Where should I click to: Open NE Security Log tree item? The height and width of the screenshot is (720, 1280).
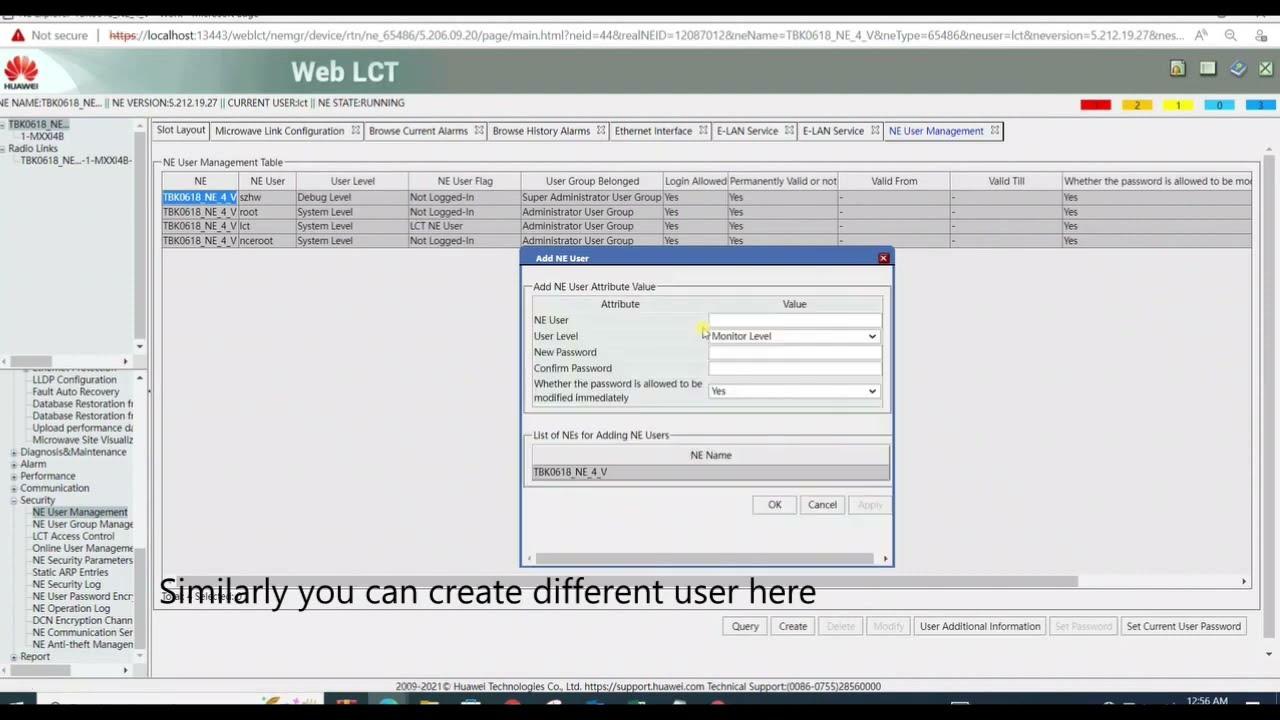66,584
